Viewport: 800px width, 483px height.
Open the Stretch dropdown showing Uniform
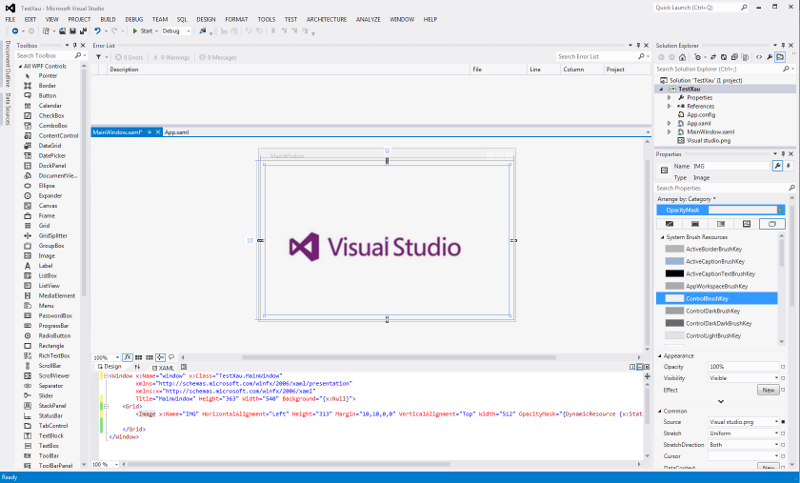point(744,433)
